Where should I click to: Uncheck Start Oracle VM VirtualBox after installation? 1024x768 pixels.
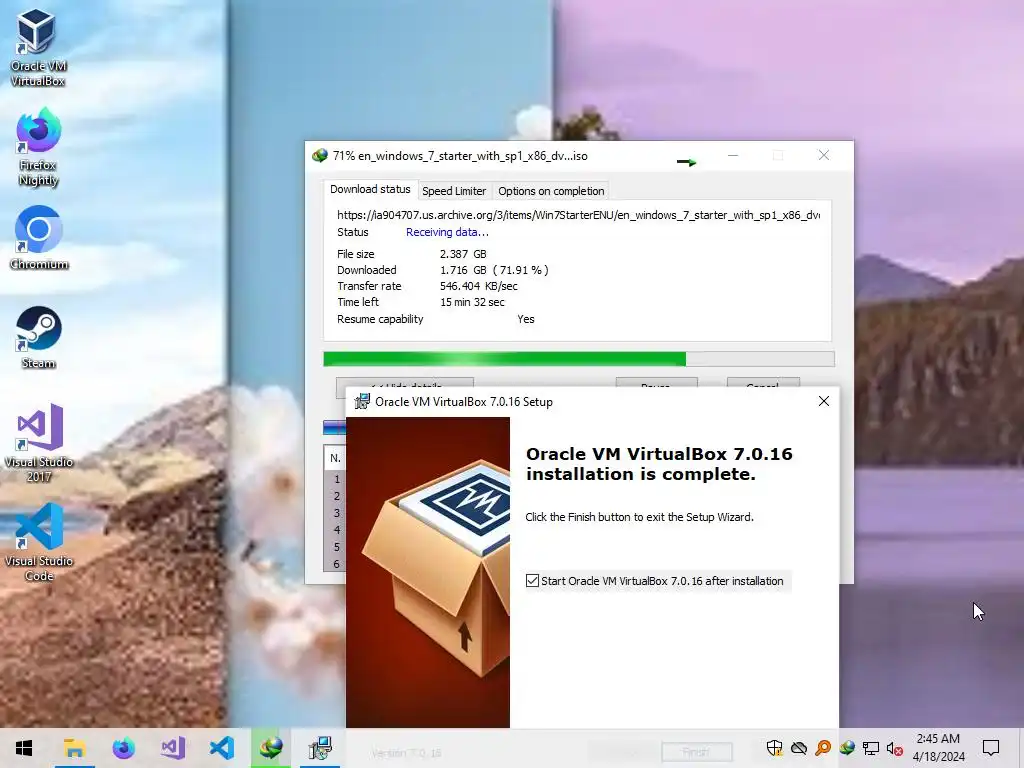pos(532,581)
